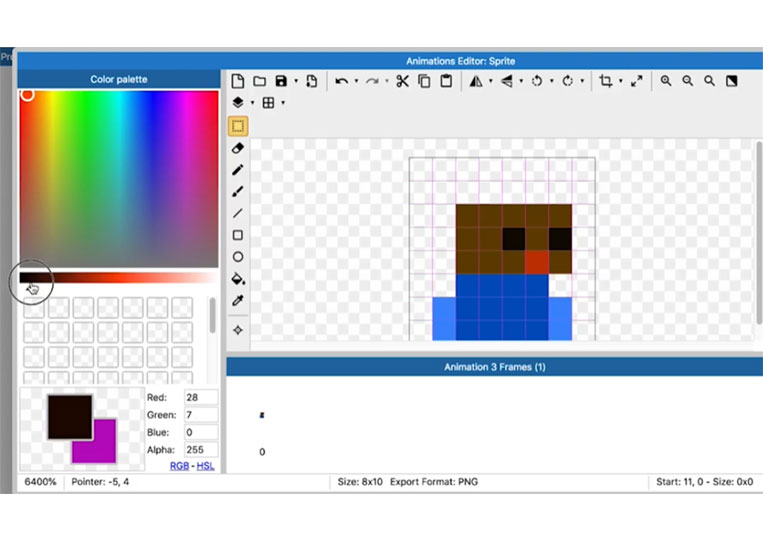Image resolution: width=763 pixels, height=541 pixels.
Task: Zoom out with the minus magnifier
Action: pos(688,81)
